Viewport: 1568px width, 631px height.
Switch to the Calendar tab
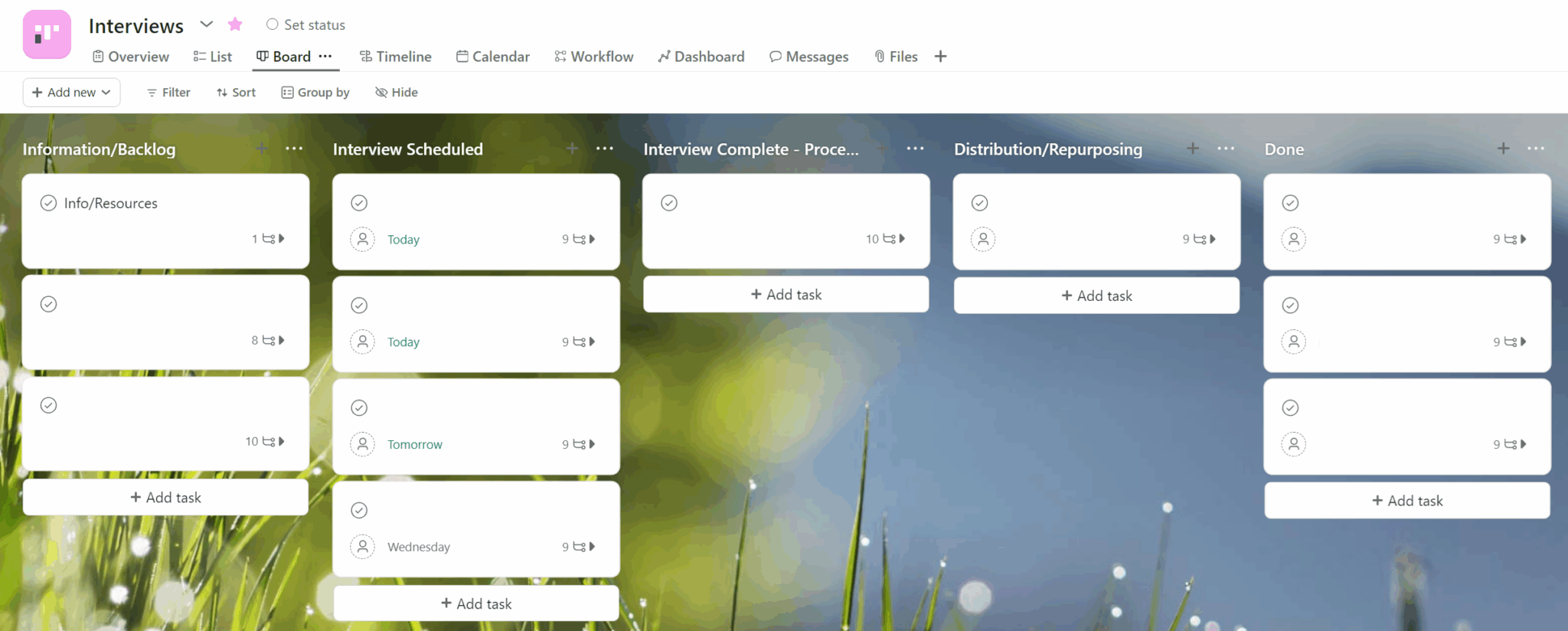(x=493, y=57)
